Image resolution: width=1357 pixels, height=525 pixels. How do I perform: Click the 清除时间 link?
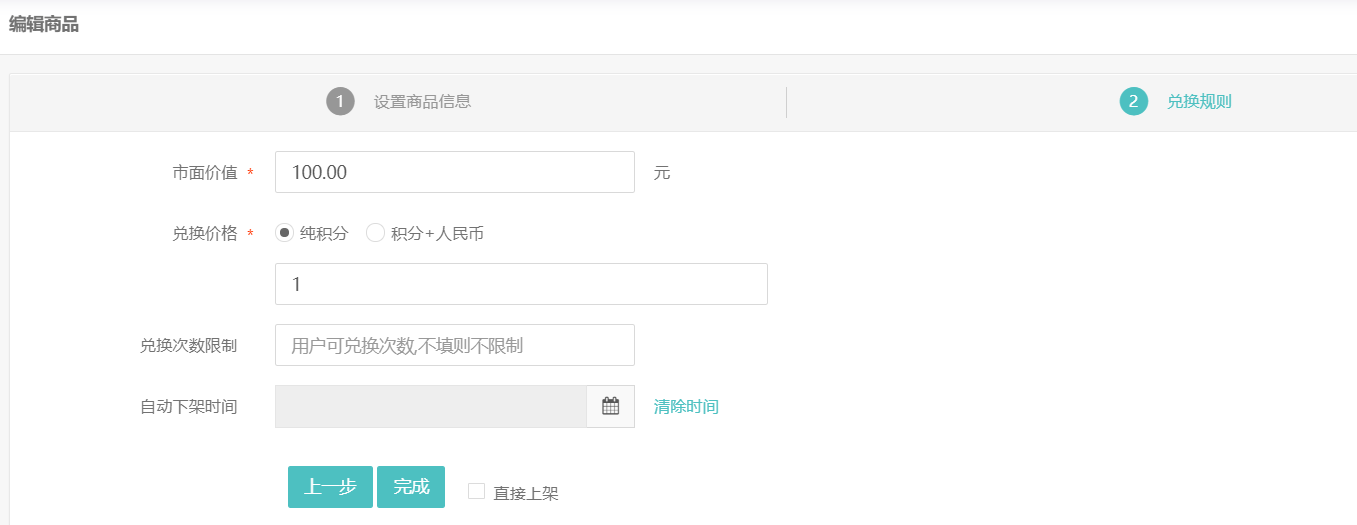click(x=686, y=407)
